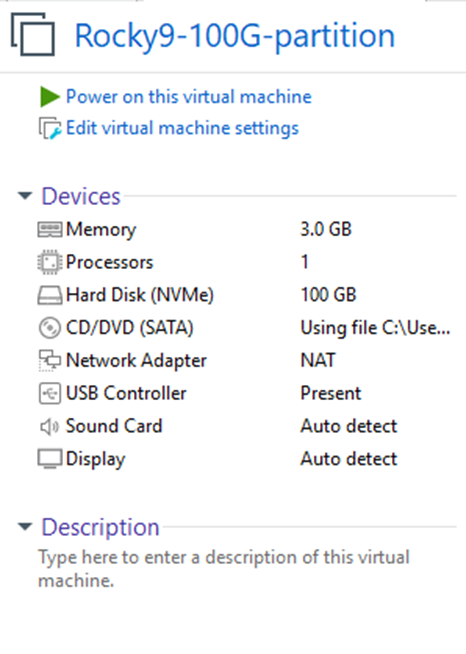Viewport: 466px width, 654px height.
Task: Click the green Power on play icon
Action: [50, 97]
